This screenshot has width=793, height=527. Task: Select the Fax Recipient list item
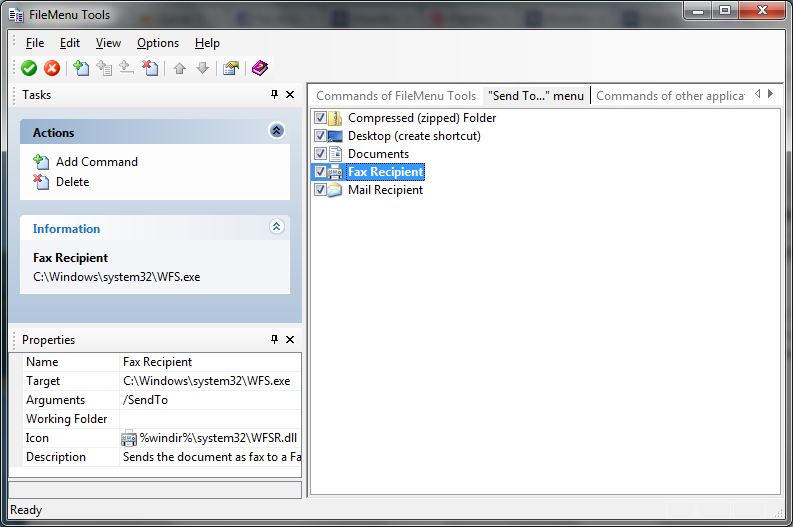[x=385, y=172]
